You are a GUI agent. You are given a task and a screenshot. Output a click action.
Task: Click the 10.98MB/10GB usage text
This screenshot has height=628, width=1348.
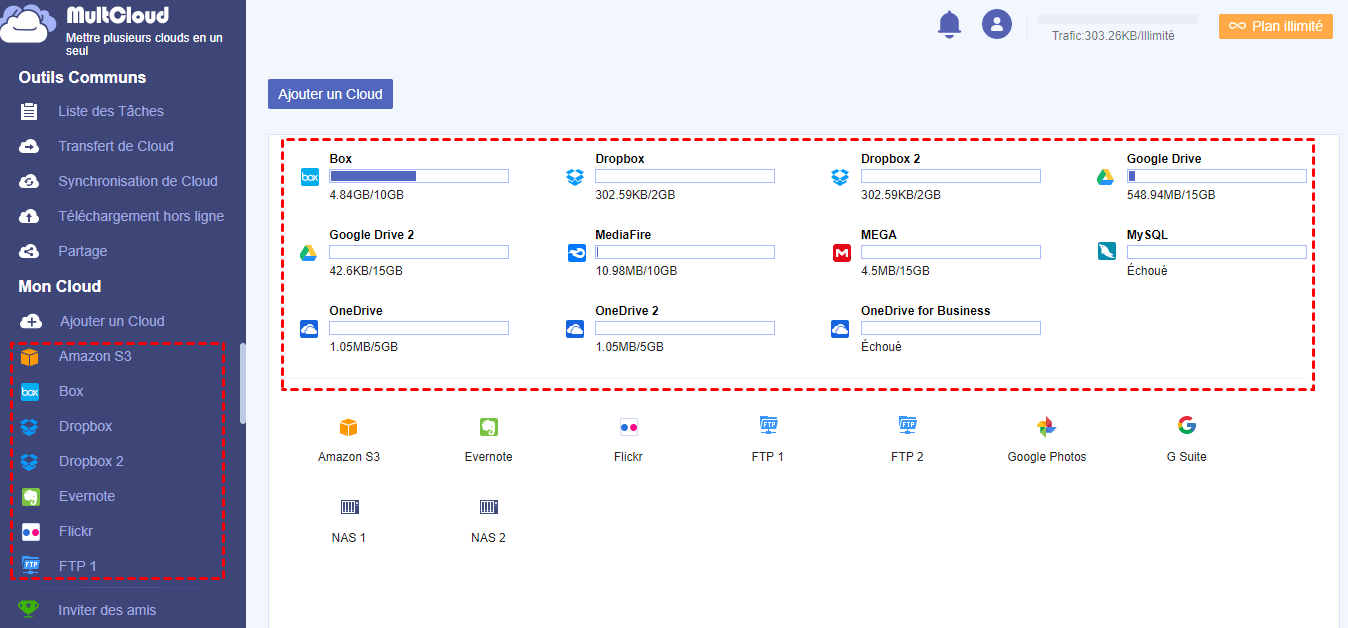click(636, 271)
